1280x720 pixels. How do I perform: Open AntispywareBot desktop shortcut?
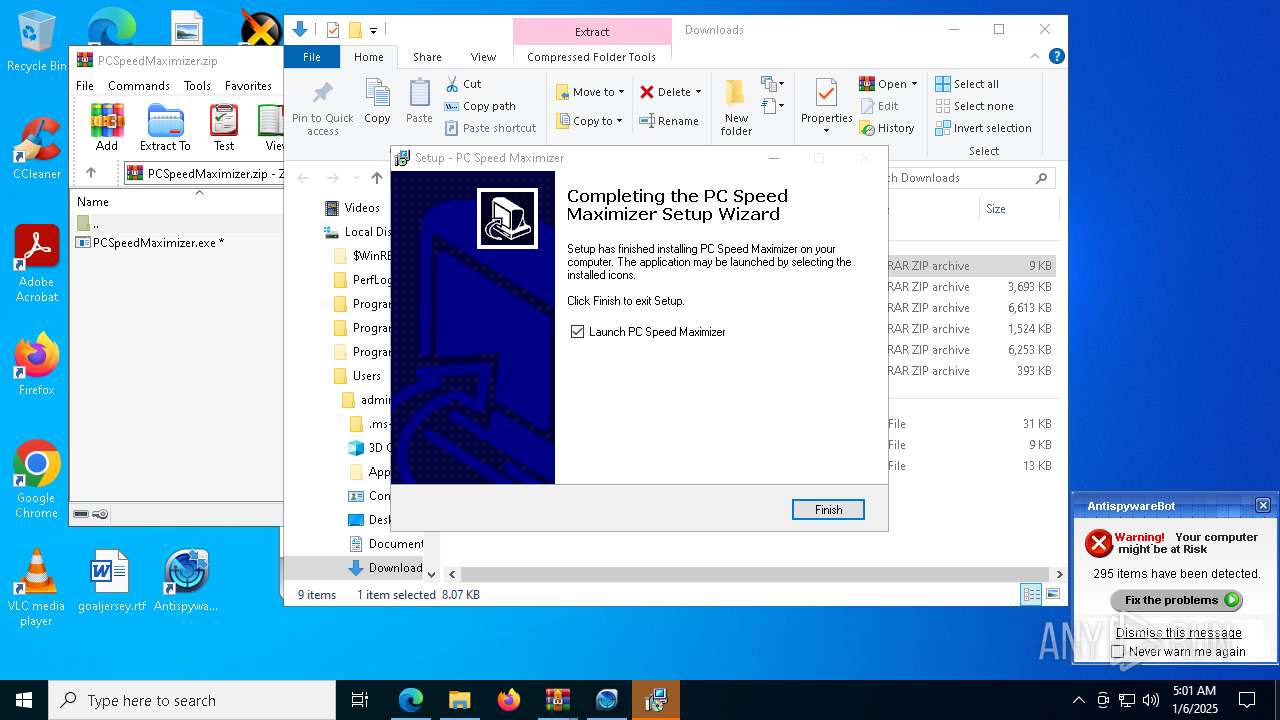186,581
